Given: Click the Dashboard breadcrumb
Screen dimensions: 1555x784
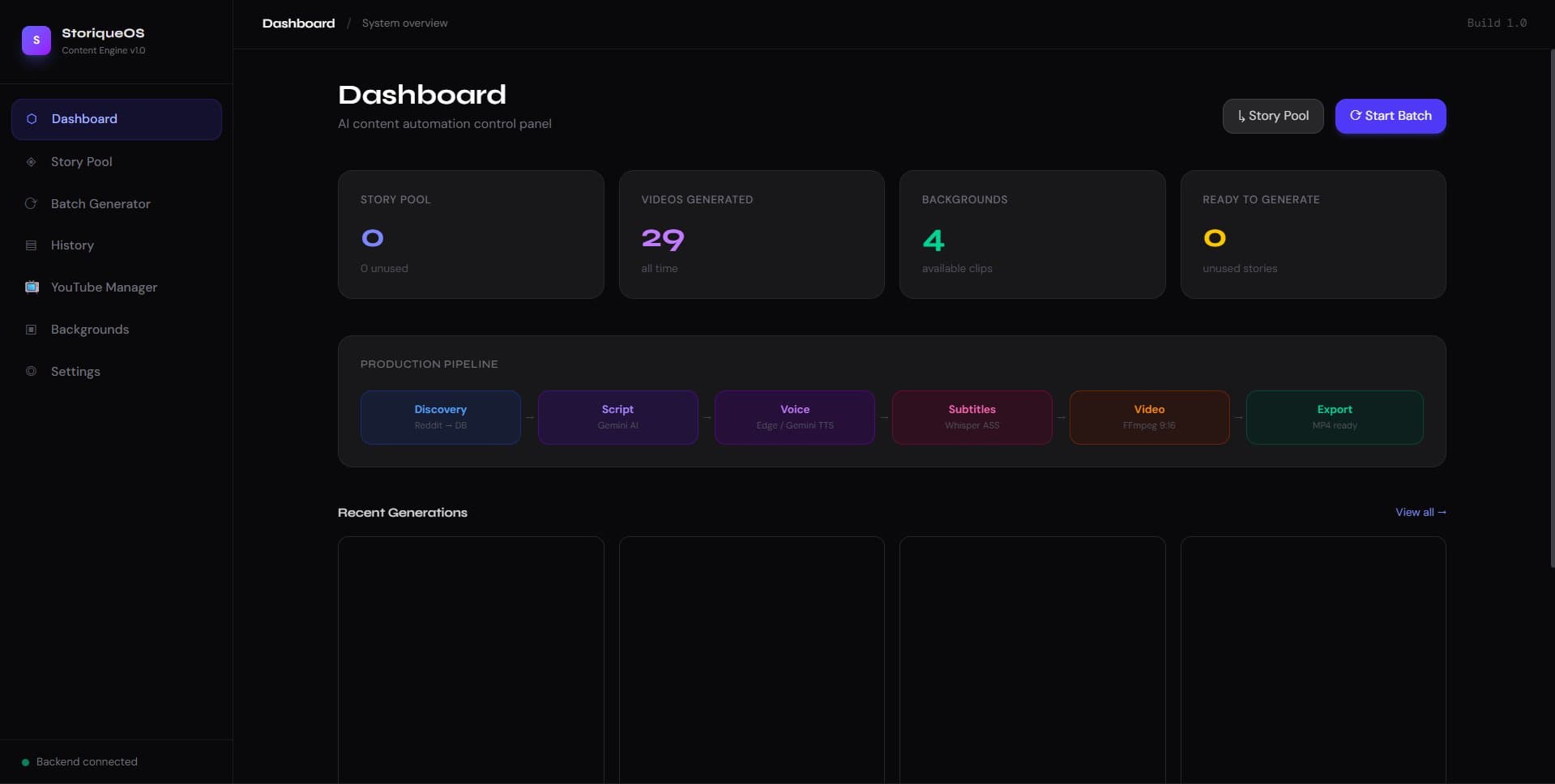Looking at the screenshot, I should (x=298, y=23).
